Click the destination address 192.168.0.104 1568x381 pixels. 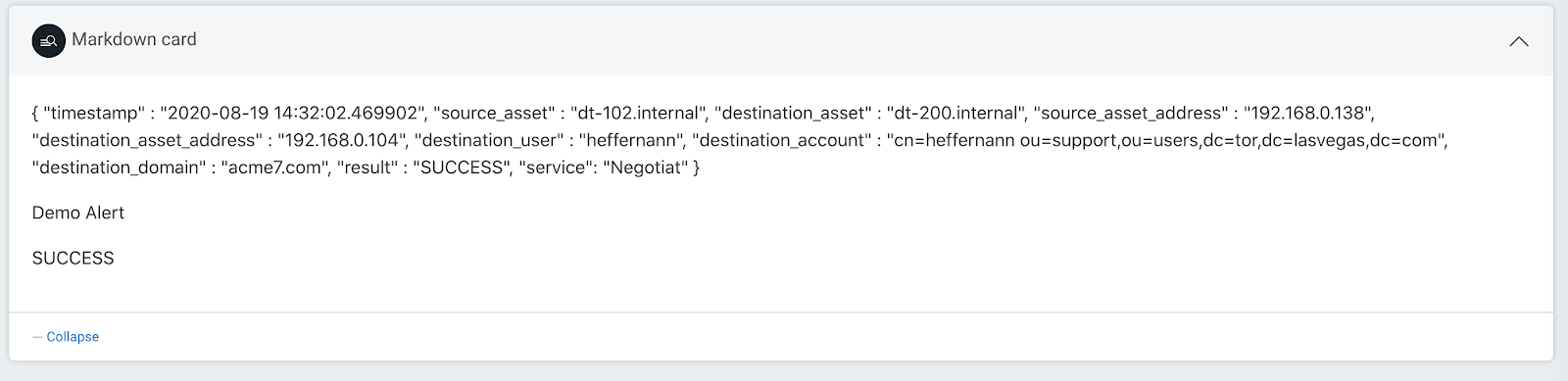(341, 141)
